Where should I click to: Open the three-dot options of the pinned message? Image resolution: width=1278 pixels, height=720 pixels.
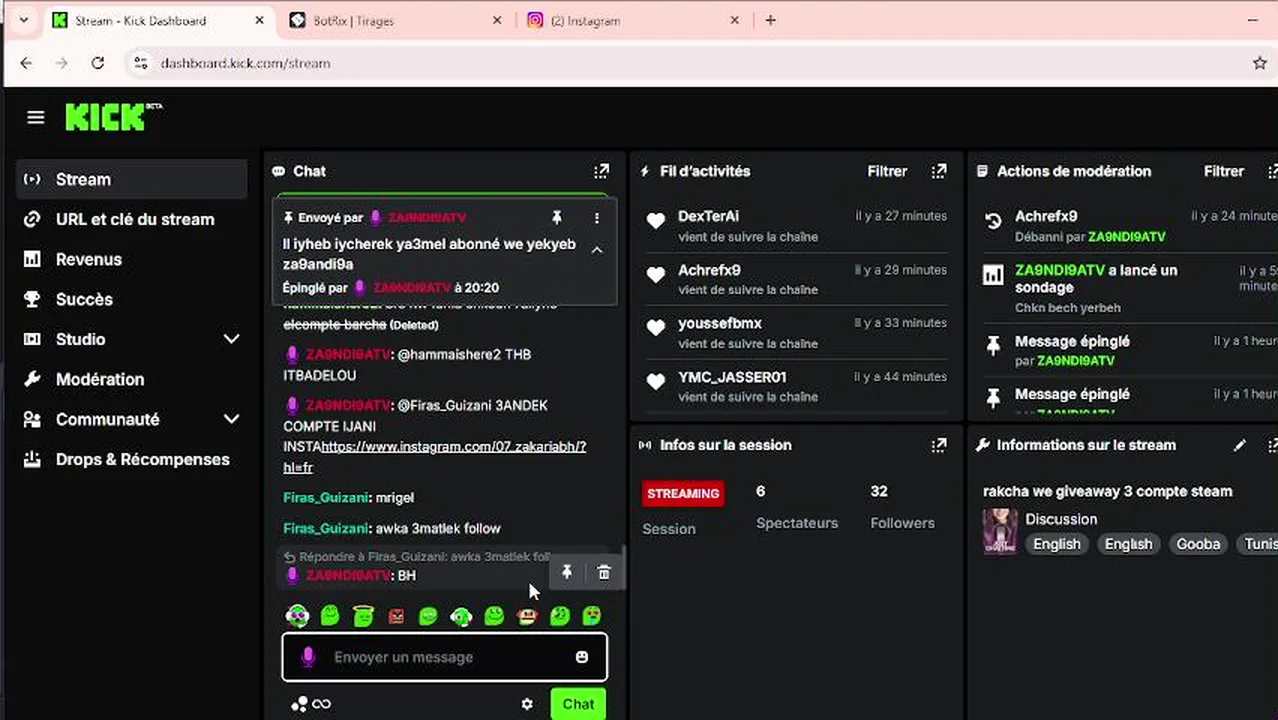597,217
